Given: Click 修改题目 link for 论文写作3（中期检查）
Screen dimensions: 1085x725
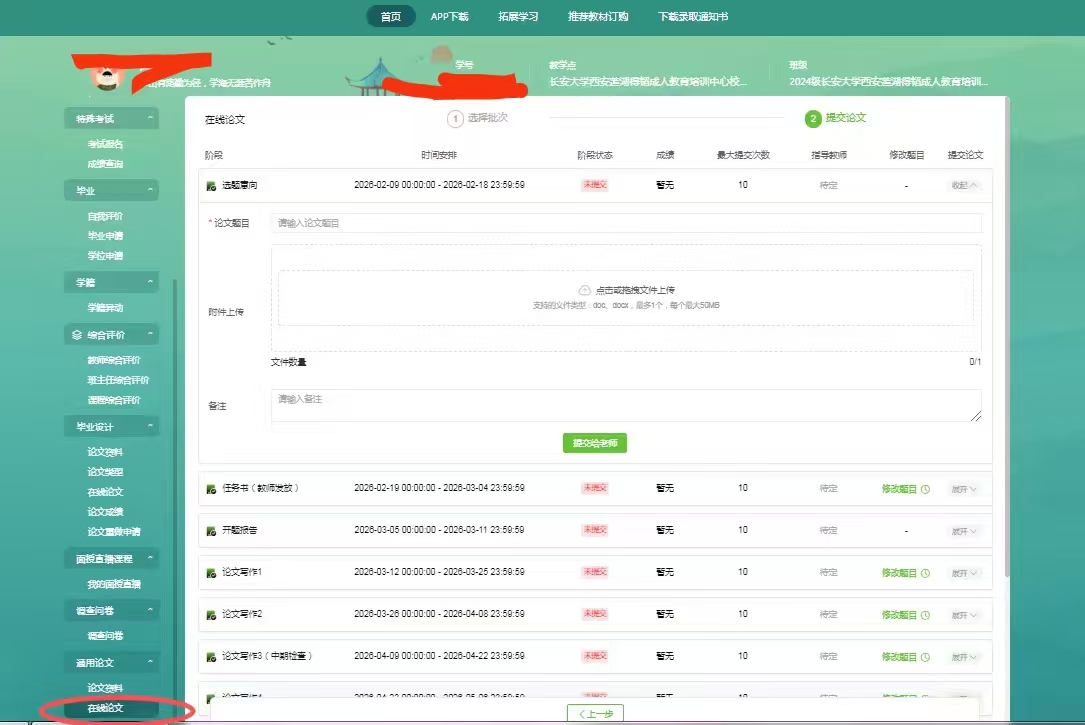Looking at the screenshot, I should pos(899,657).
